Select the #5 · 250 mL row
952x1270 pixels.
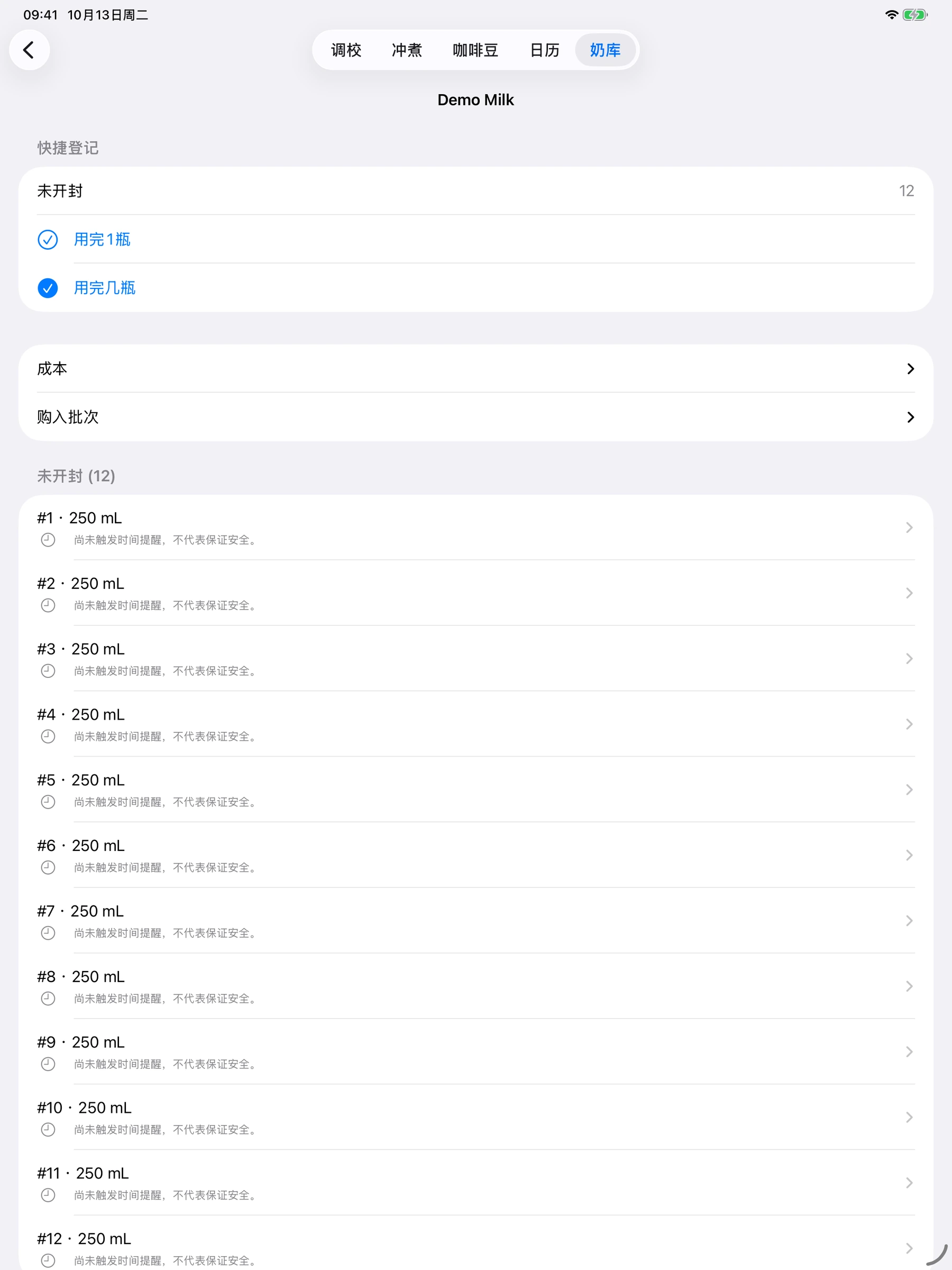(x=475, y=790)
